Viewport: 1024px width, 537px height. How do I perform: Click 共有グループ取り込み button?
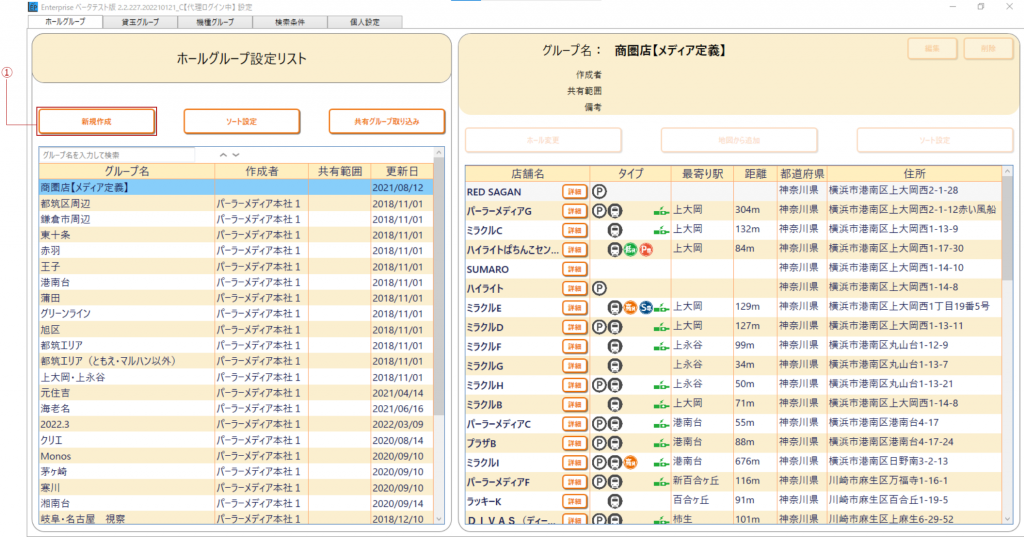(387, 122)
